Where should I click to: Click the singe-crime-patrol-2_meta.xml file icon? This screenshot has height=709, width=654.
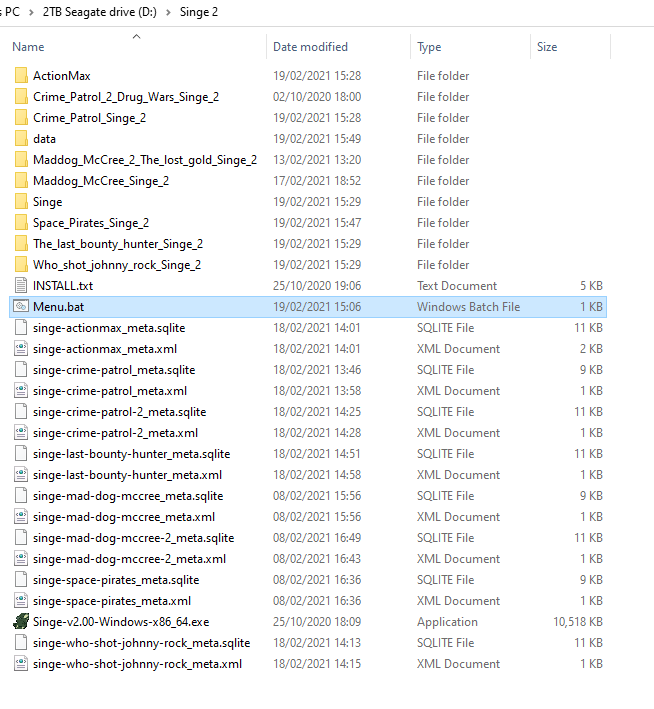(x=21, y=433)
